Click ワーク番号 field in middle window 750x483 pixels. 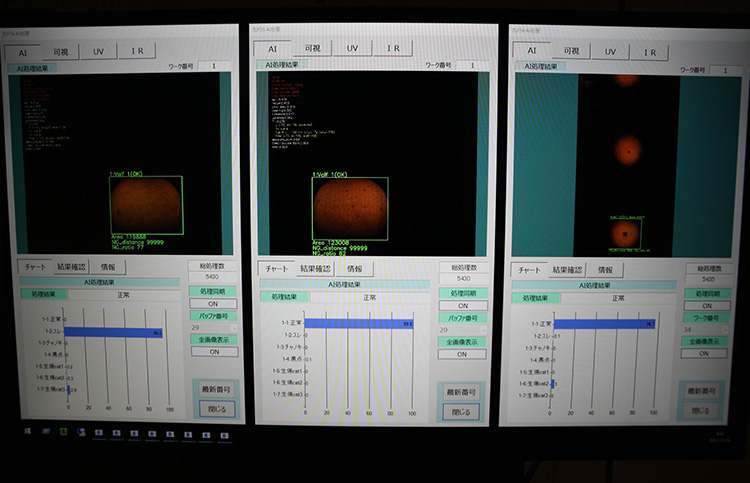click(x=473, y=65)
